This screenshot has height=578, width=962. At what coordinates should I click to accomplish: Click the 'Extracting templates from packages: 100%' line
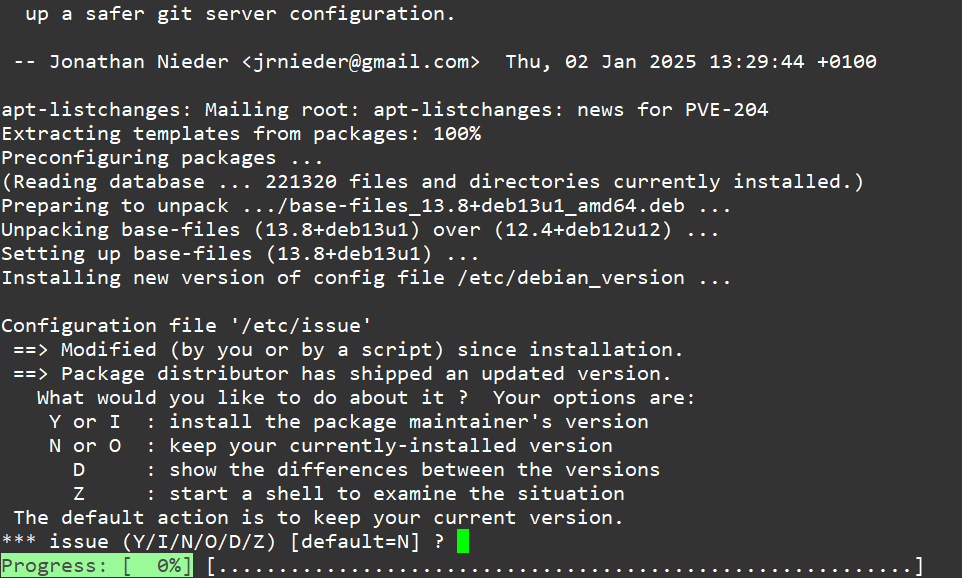click(241, 133)
